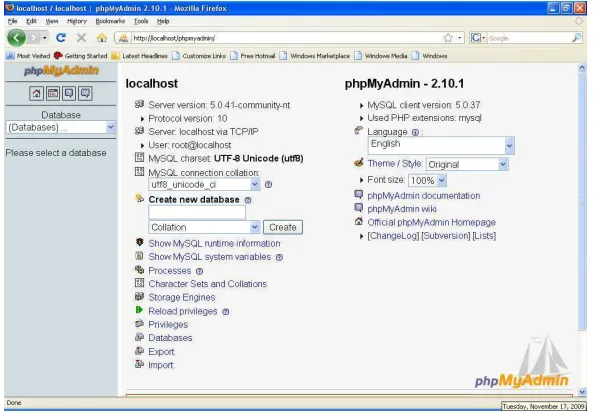
Task: Click the new database name input field
Action: coord(197,213)
